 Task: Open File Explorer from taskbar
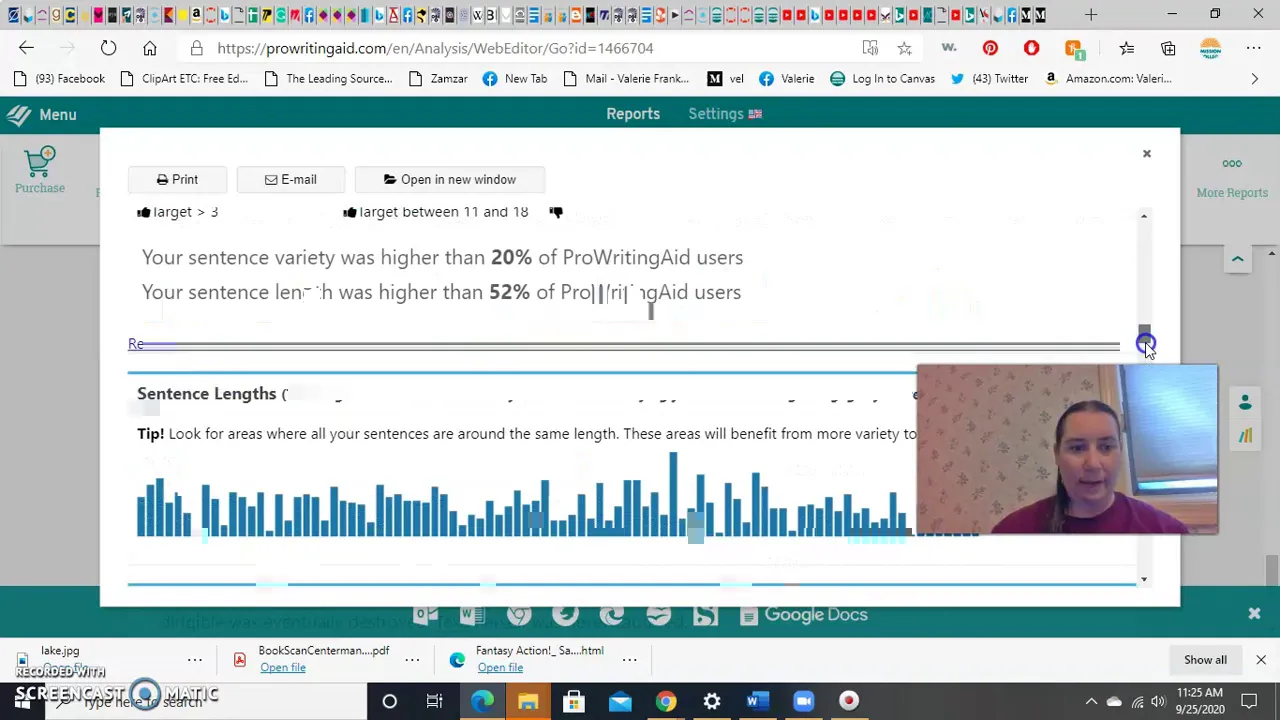[x=528, y=701]
